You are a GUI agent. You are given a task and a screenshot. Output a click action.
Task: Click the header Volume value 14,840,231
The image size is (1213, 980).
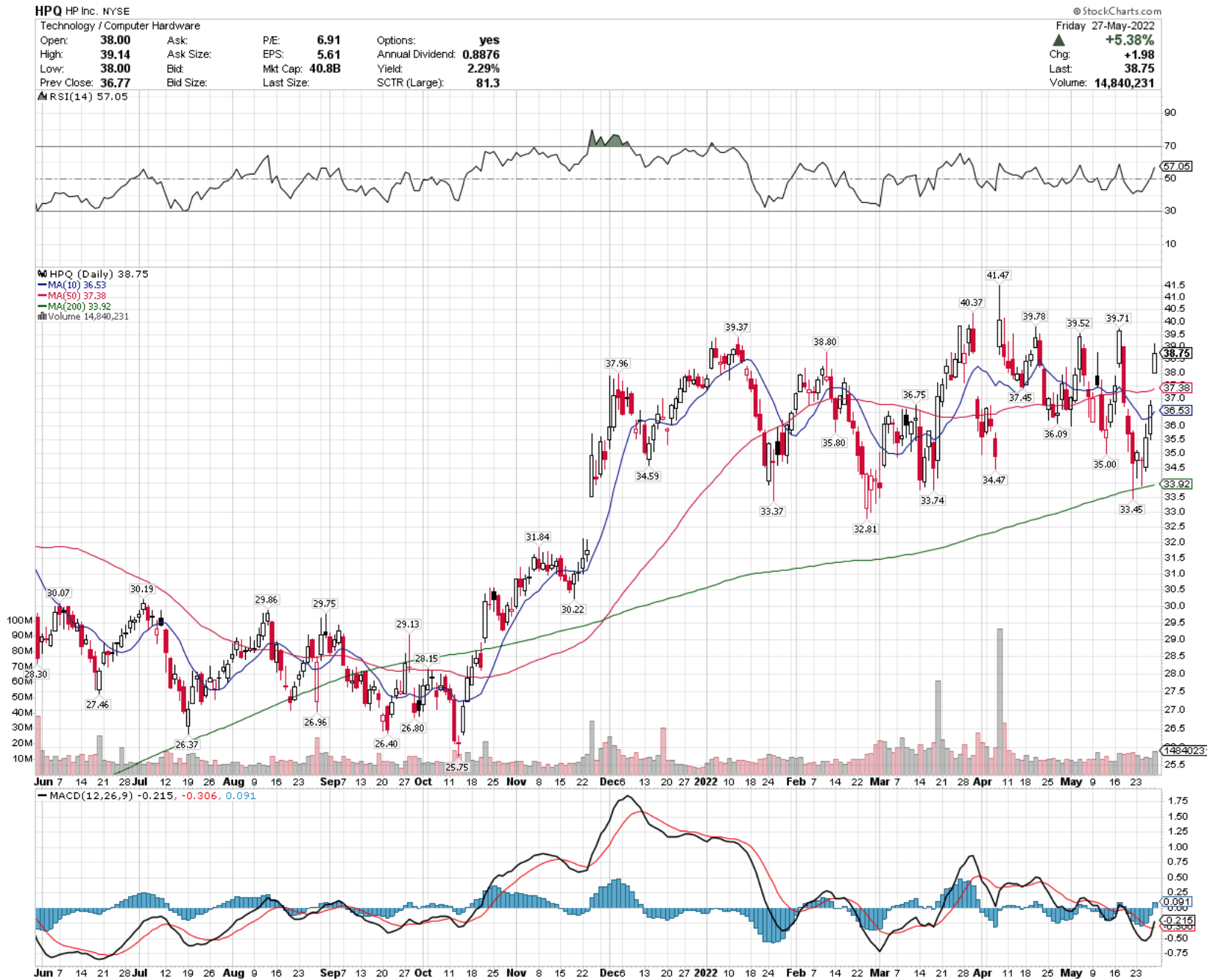(x=1124, y=82)
